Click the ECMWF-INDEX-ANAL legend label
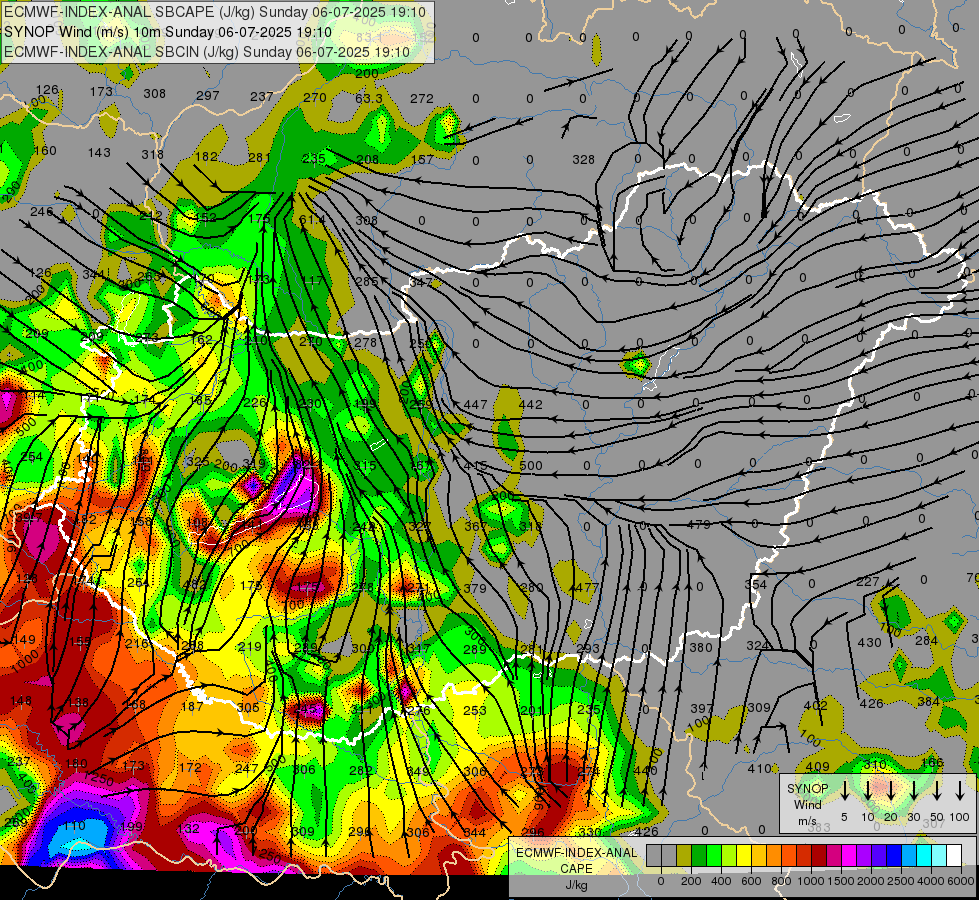 577,852
